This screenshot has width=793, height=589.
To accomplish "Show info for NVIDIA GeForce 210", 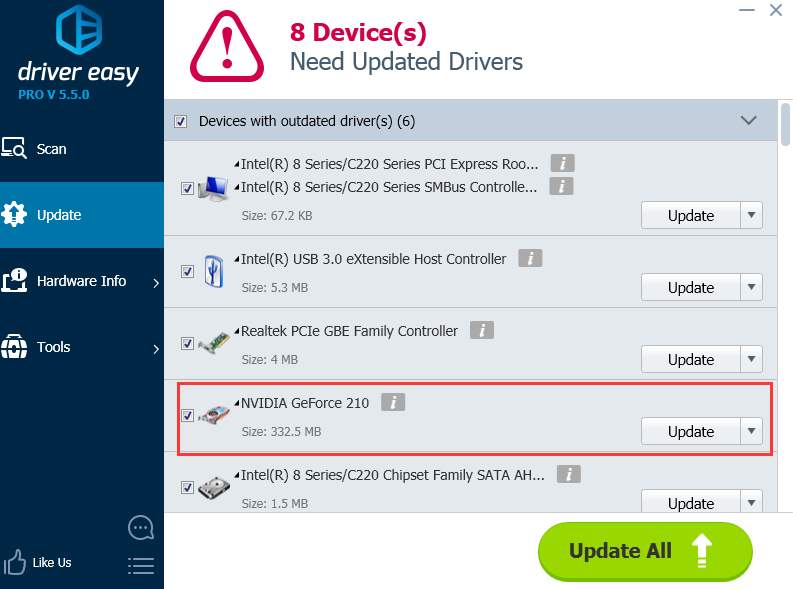I will click(x=393, y=402).
